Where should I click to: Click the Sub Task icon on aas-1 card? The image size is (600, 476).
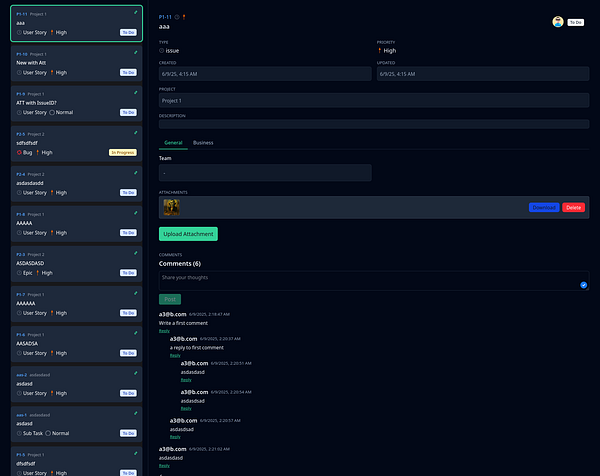click(19, 433)
